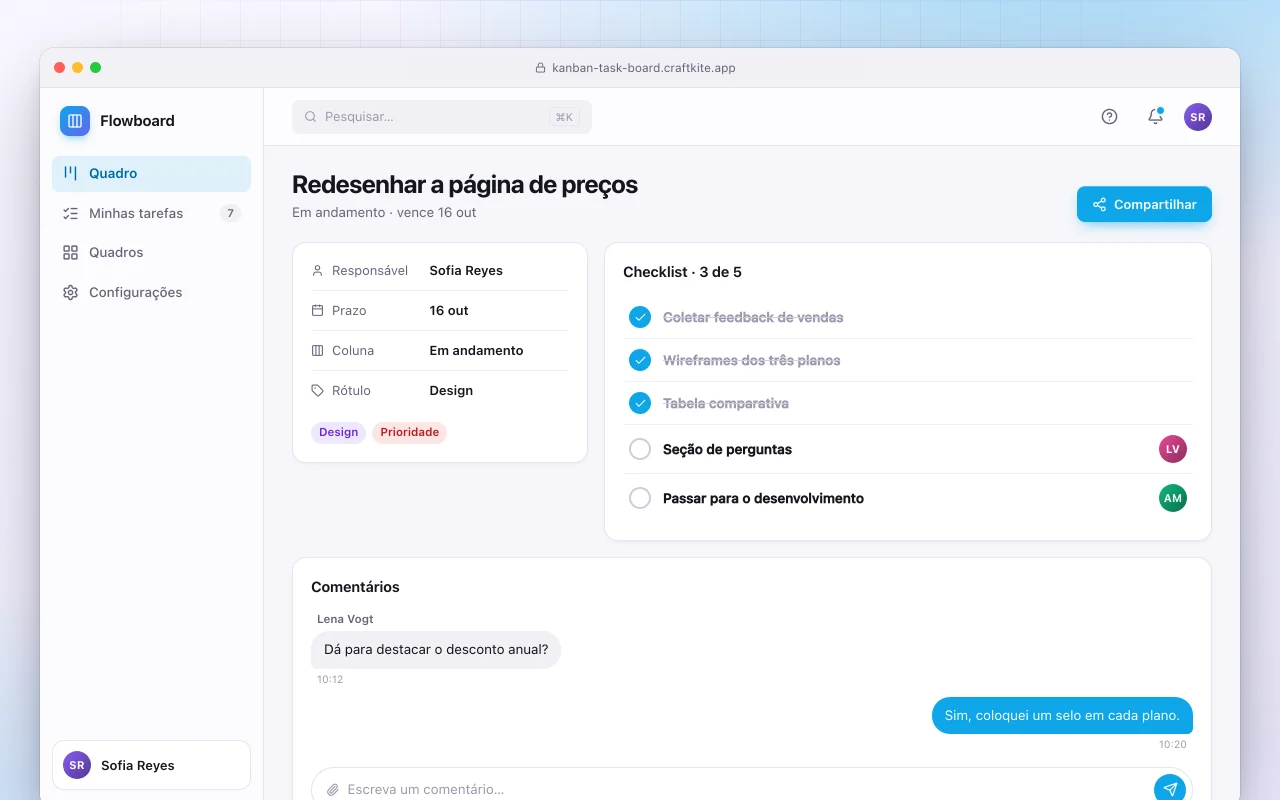Click the Em andamento column value
1280x800 pixels.
point(476,351)
